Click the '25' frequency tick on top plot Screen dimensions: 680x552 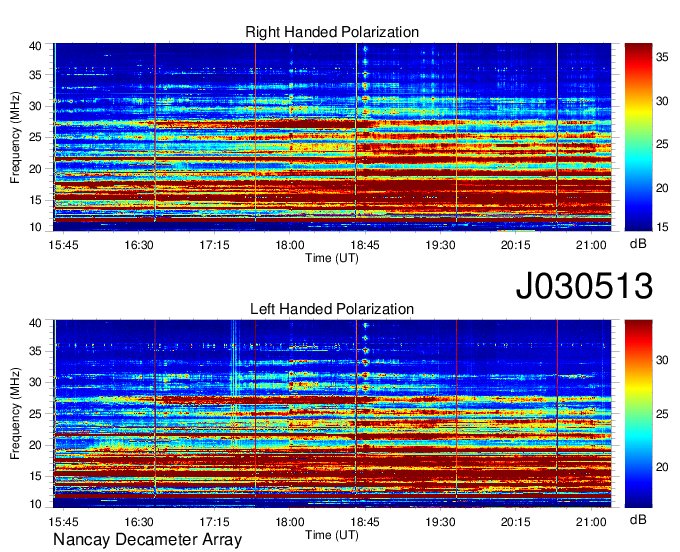35,137
